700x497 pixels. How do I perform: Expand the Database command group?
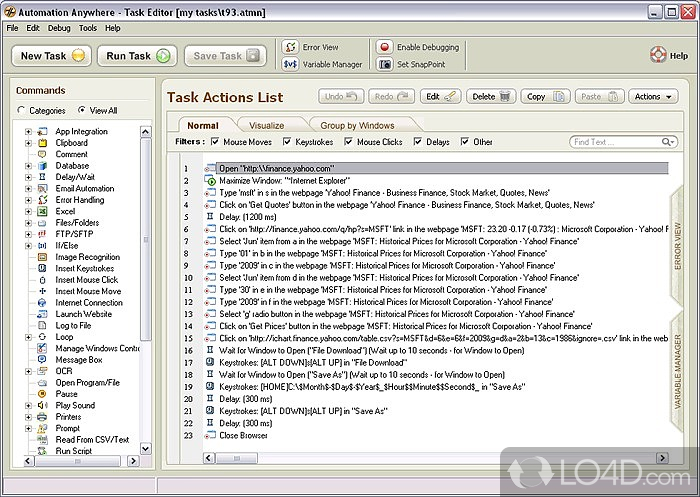pyautogui.click(x=28, y=166)
